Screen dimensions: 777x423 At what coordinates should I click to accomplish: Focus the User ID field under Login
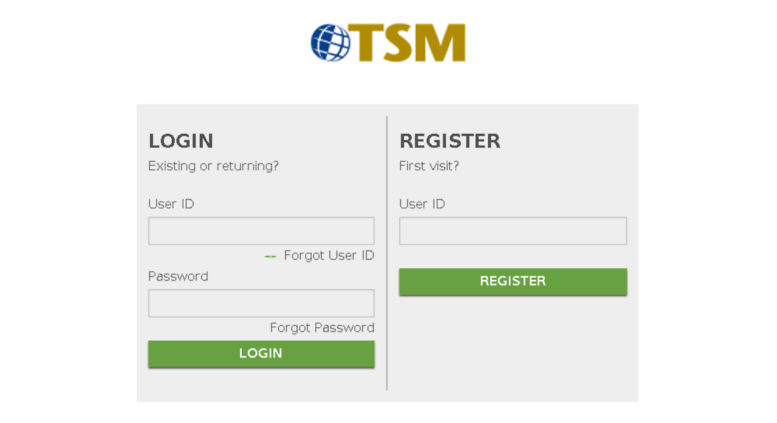(261, 231)
